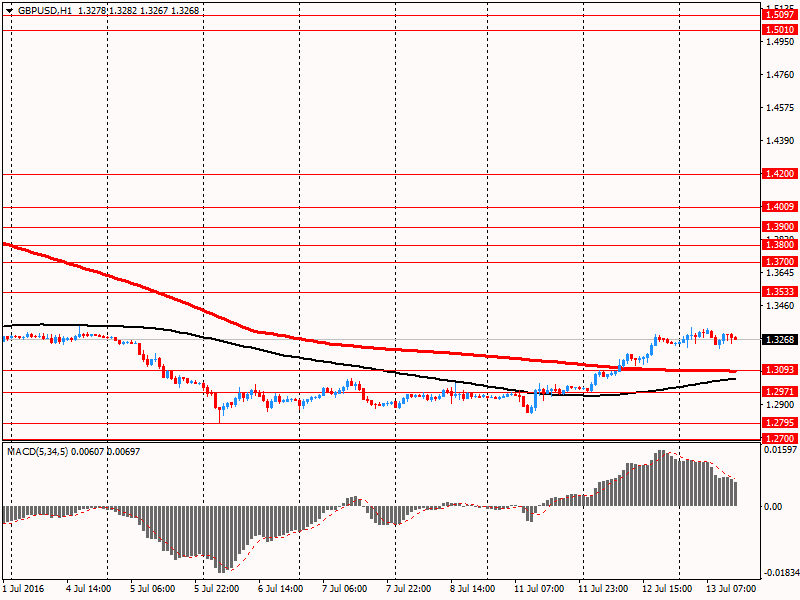Click the MACD zero level 0.00 label
The width and height of the screenshot is (800, 600).
[773, 506]
